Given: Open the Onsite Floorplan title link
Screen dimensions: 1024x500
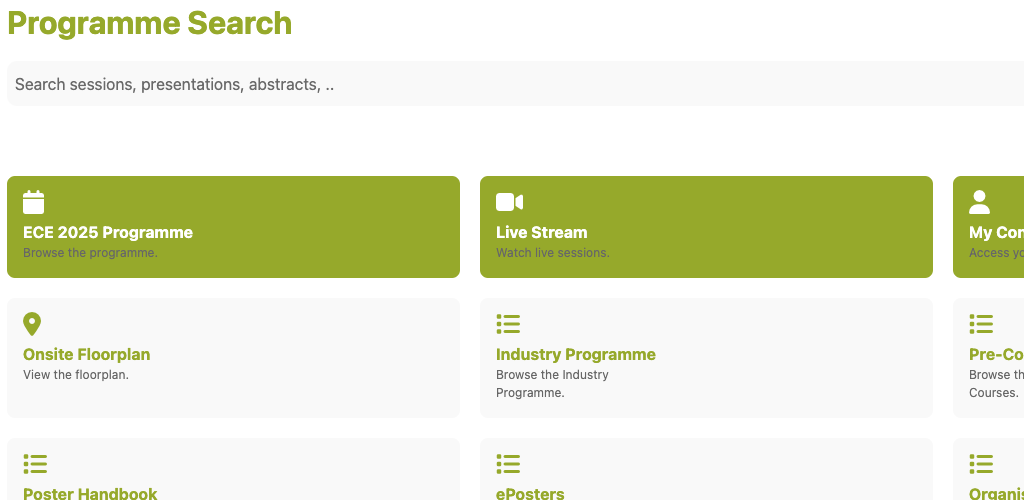Looking at the screenshot, I should [x=86, y=354].
